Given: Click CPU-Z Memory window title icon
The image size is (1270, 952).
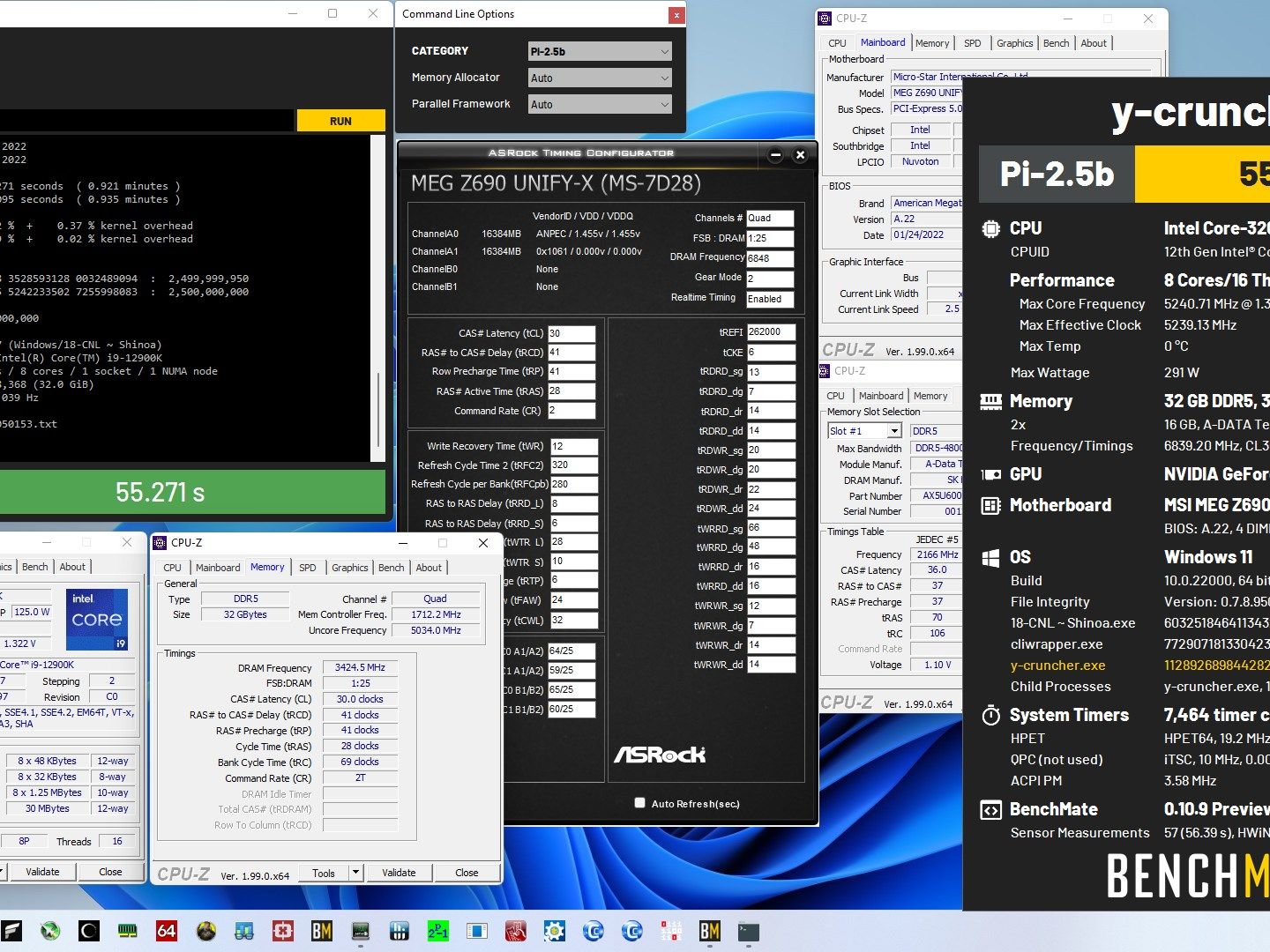Looking at the screenshot, I should pyautogui.click(x=160, y=543).
